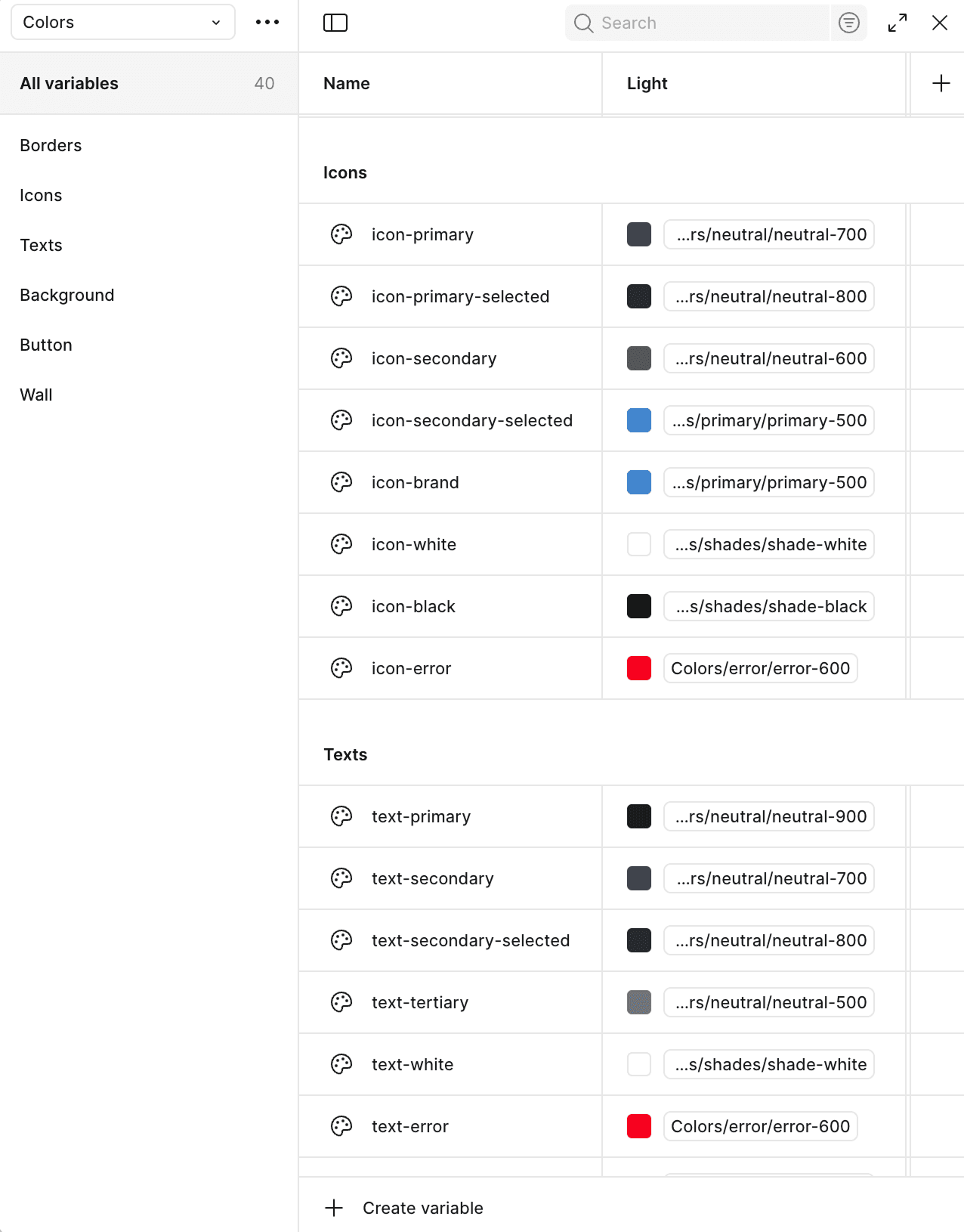Click the palette icon beside text-tertiary
The image size is (964, 1232).
coord(341,1002)
